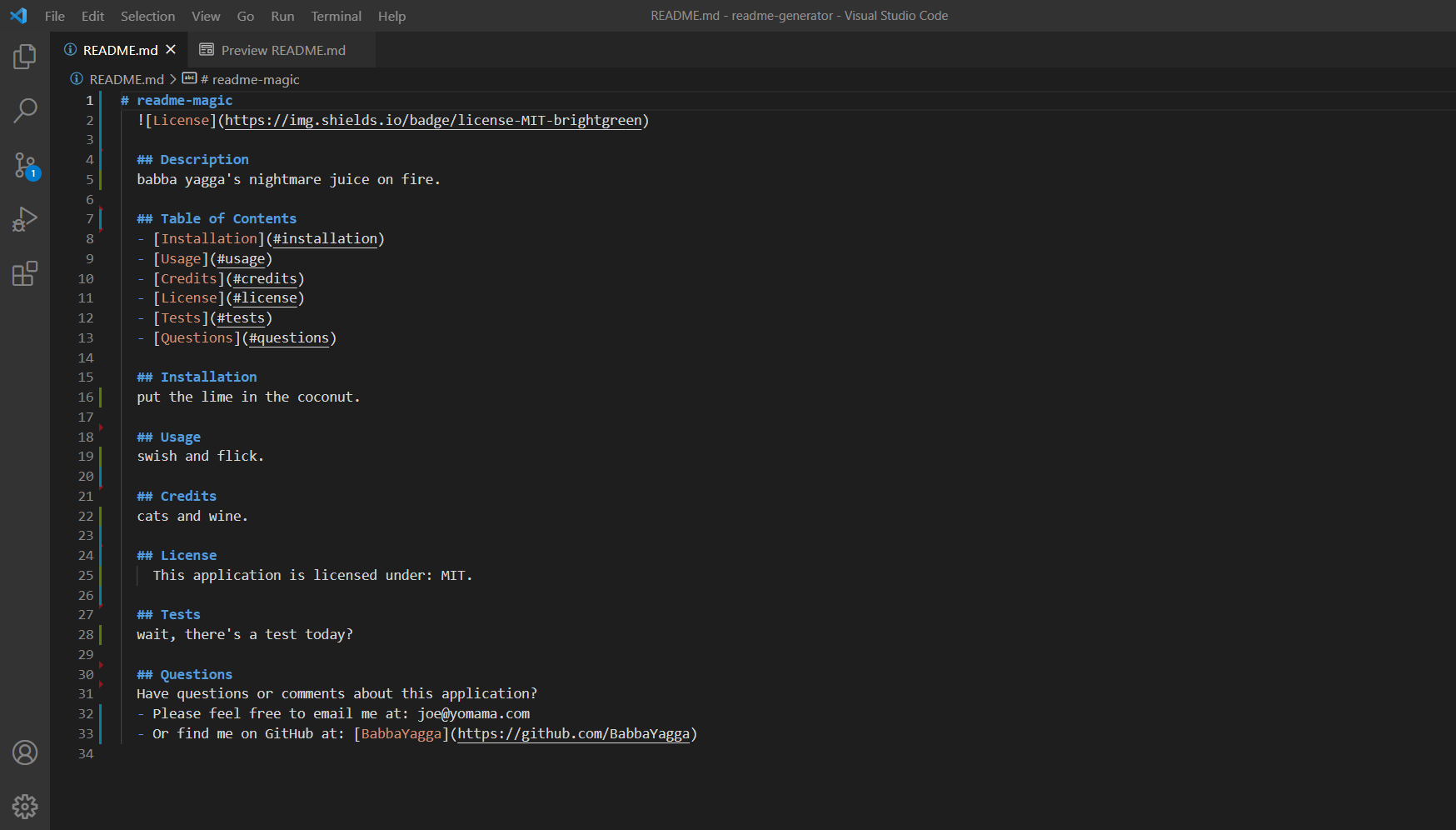Close the README.md tab
The height and width of the screenshot is (830, 1456).
[x=172, y=49]
